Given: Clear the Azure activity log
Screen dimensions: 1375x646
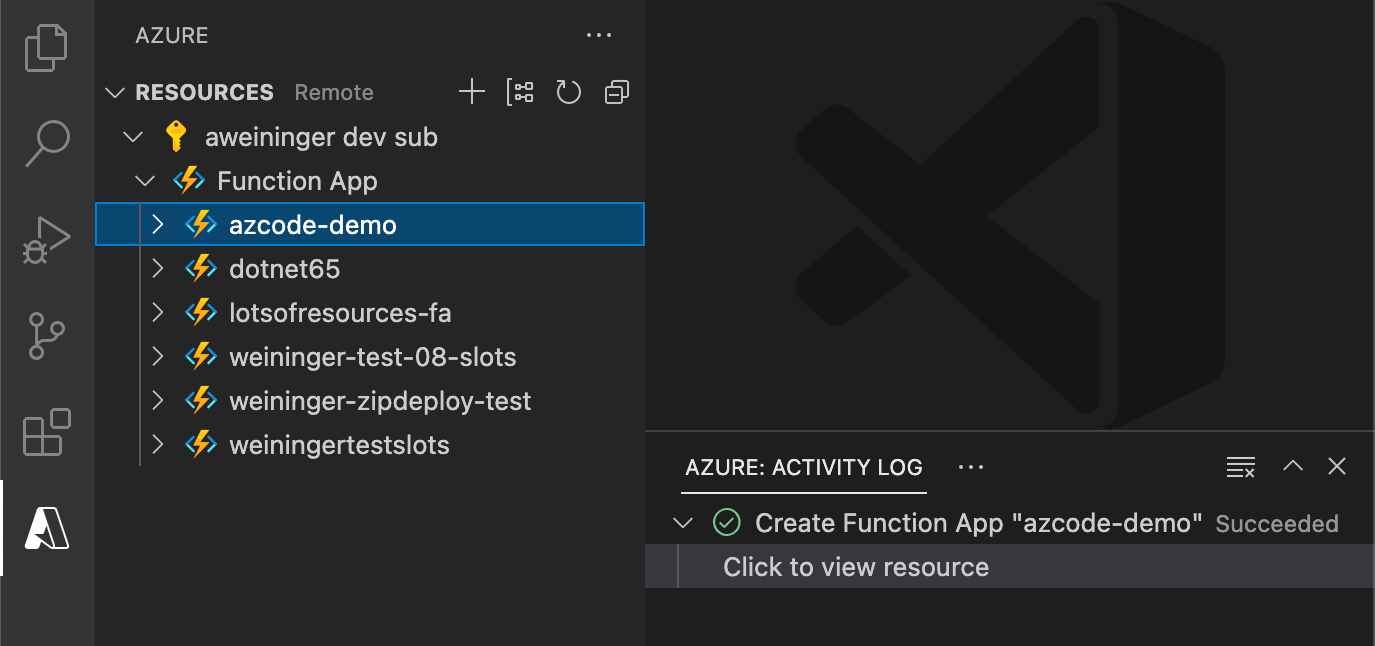Looking at the screenshot, I should click(x=1240, y=467).
